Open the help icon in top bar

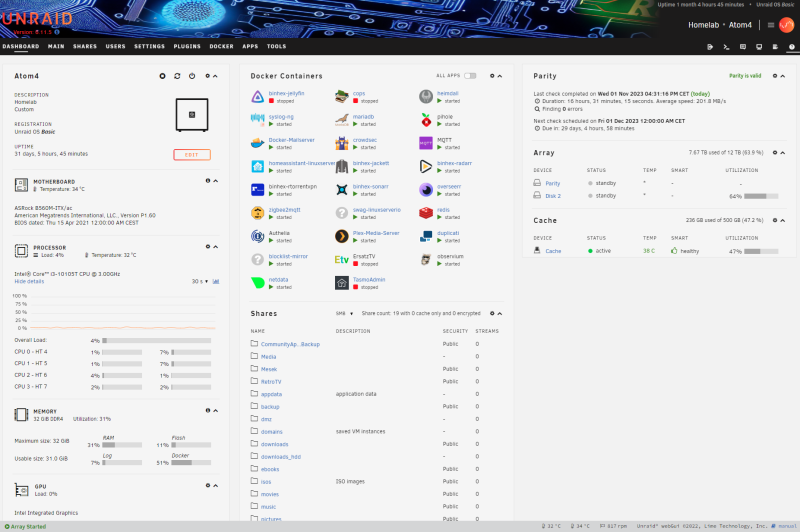click(792, 46)
